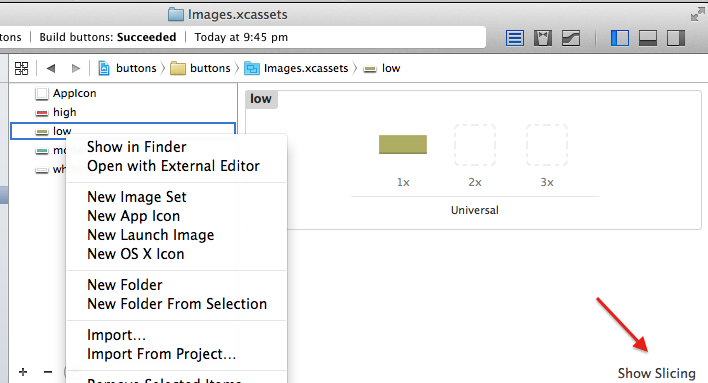Open the low breadcrumb item
Image resolution: width=708 pixels, height=383 pixels.
click(382, 68)
